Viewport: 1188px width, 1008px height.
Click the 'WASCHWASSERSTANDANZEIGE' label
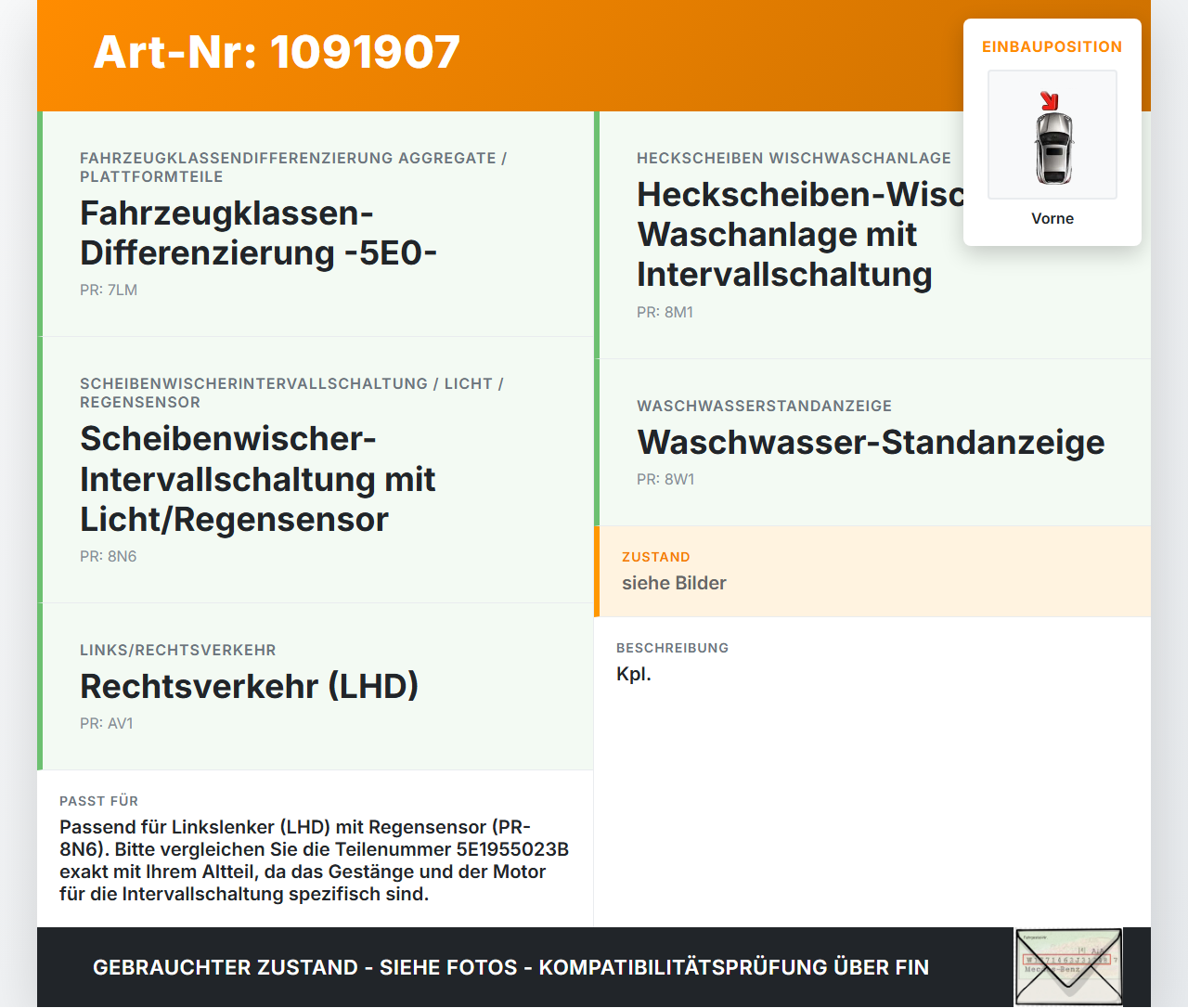(765, 406)
